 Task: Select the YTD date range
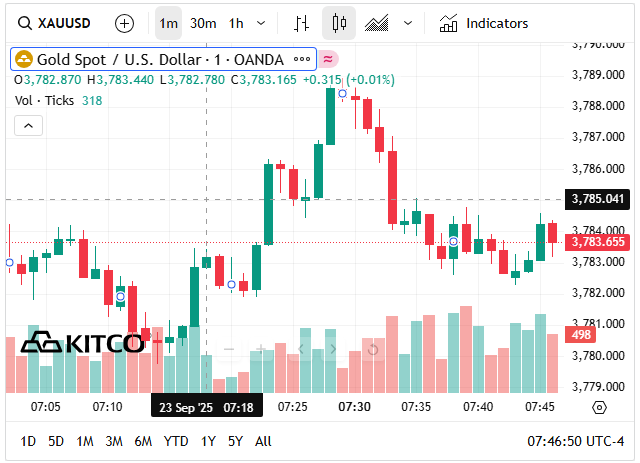(176, 441)
